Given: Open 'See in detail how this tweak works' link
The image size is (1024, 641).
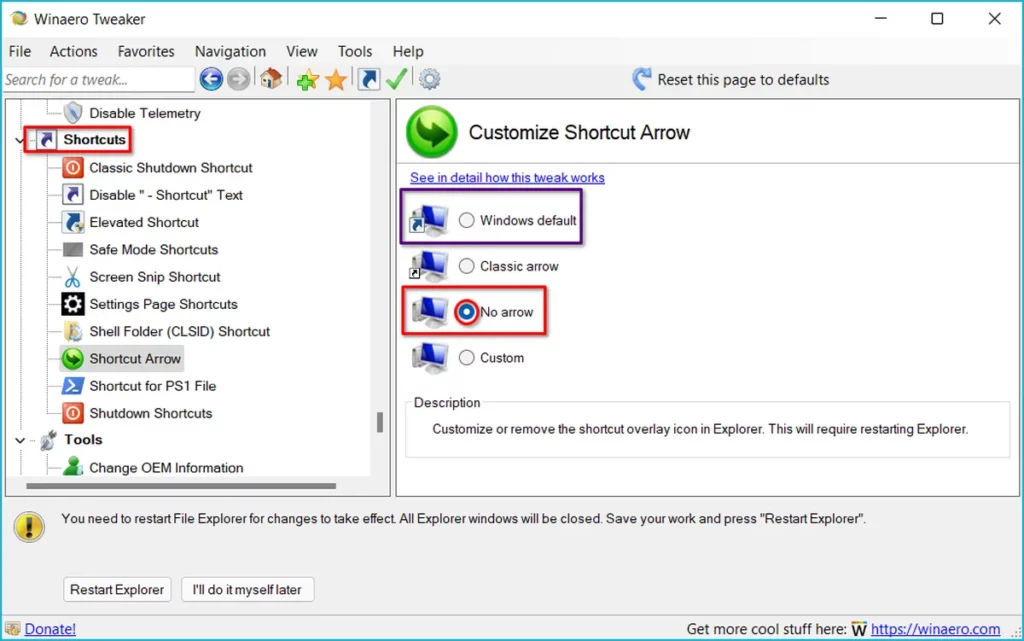Looking at the screenshot, I should 507,178.
